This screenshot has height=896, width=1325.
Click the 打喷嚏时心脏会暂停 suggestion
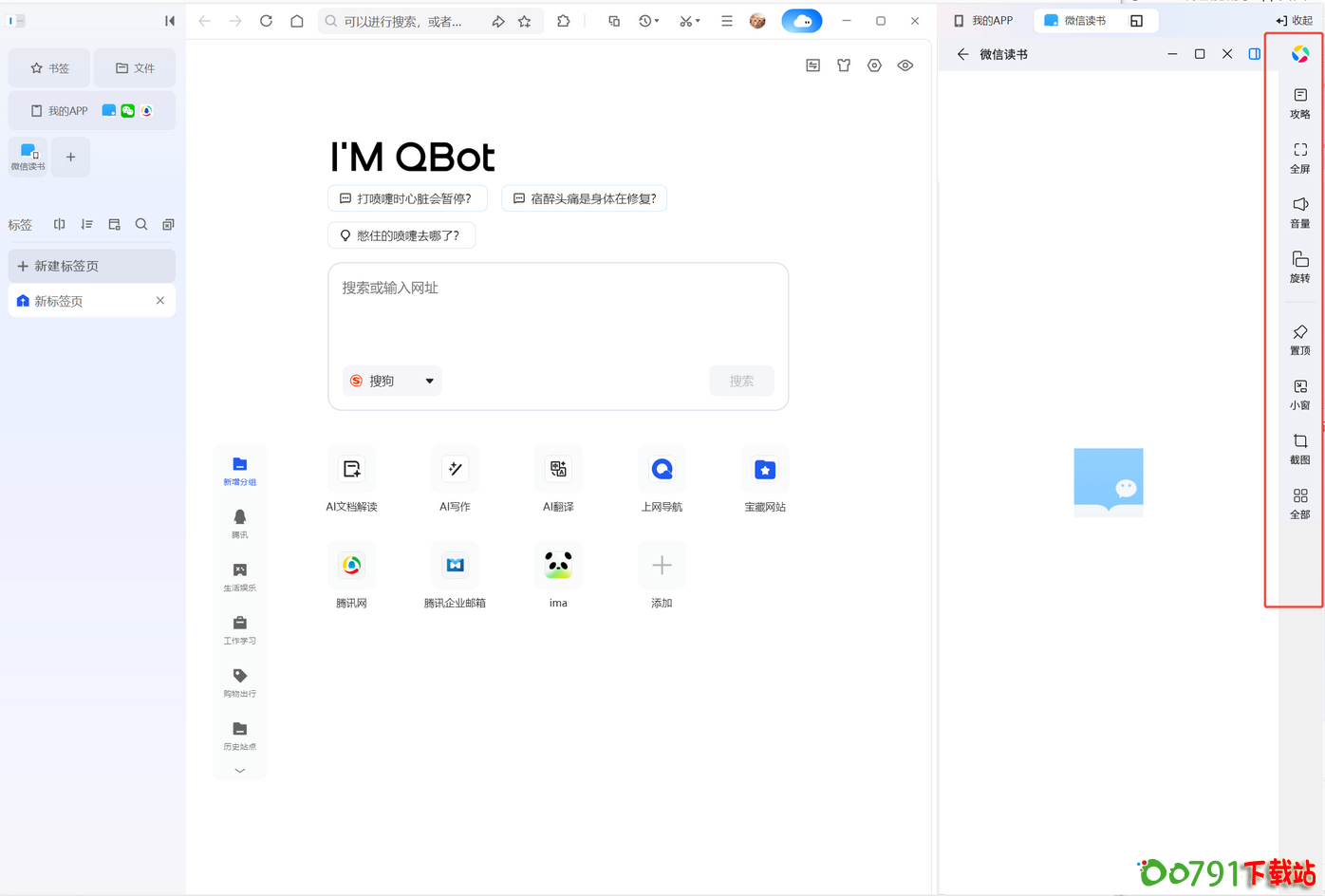(407, 198)
